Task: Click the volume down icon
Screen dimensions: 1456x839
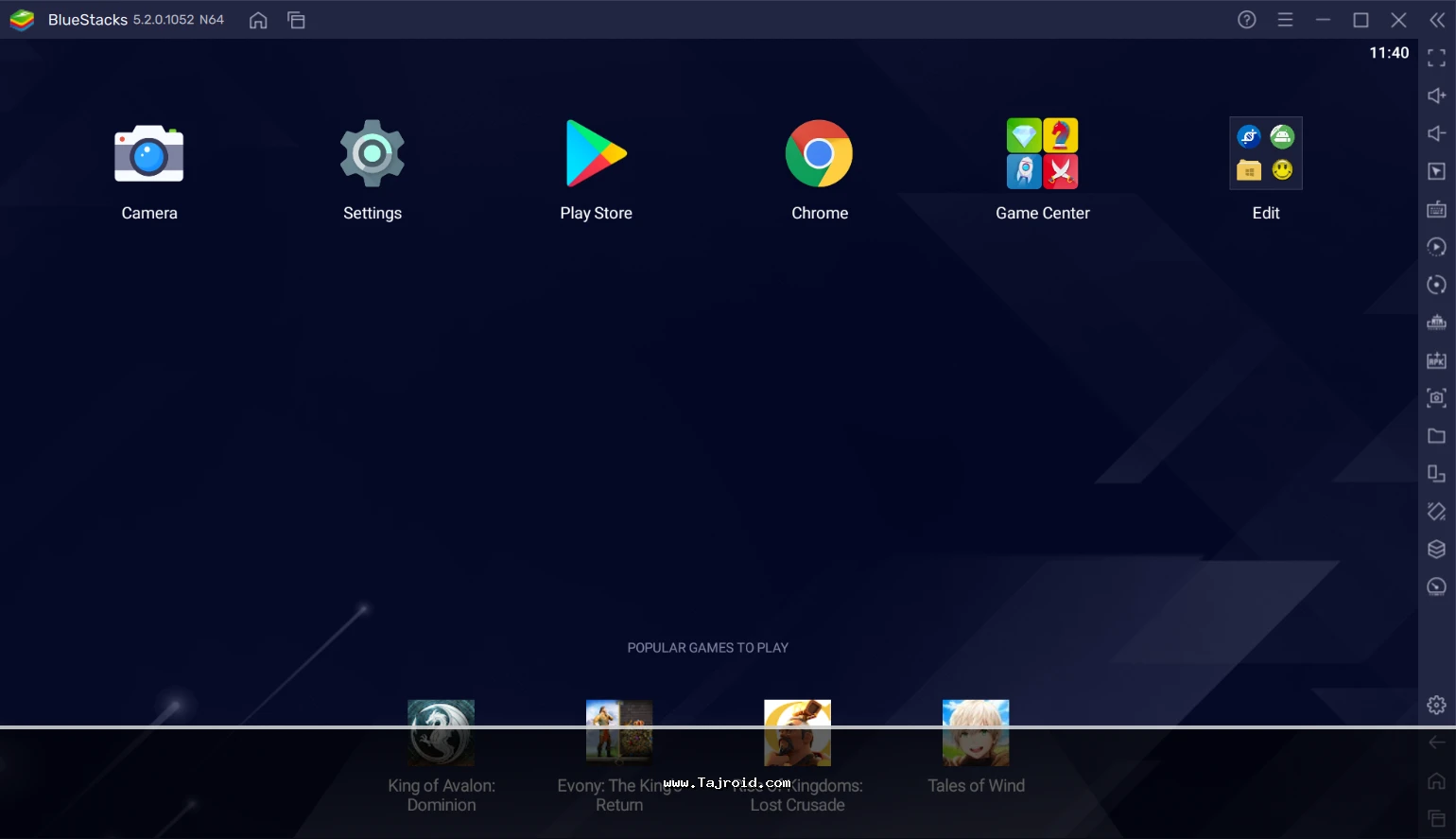Action: pyautogui.click(x=1436, y=133)
